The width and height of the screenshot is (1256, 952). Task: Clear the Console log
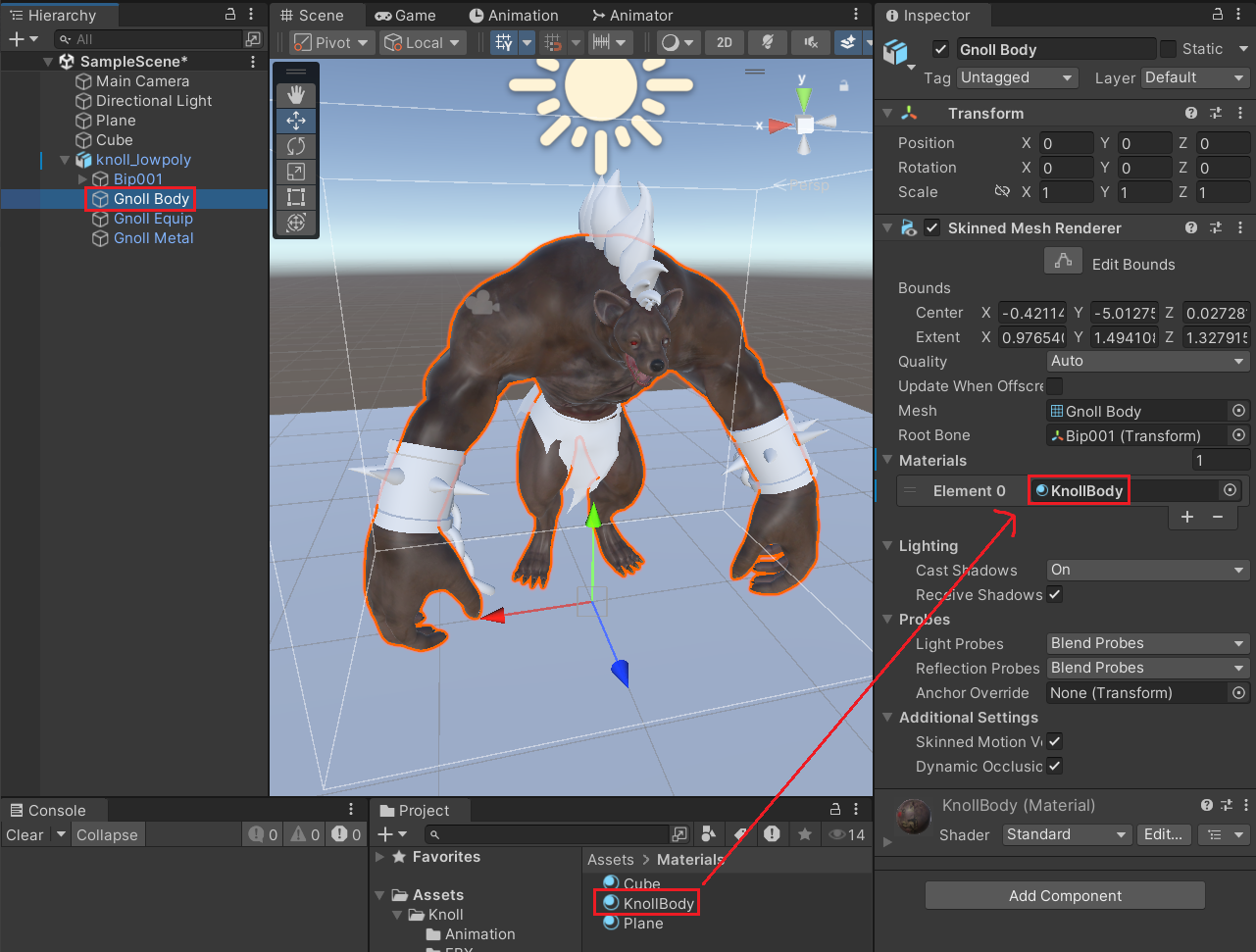click(x=25, y=834)
